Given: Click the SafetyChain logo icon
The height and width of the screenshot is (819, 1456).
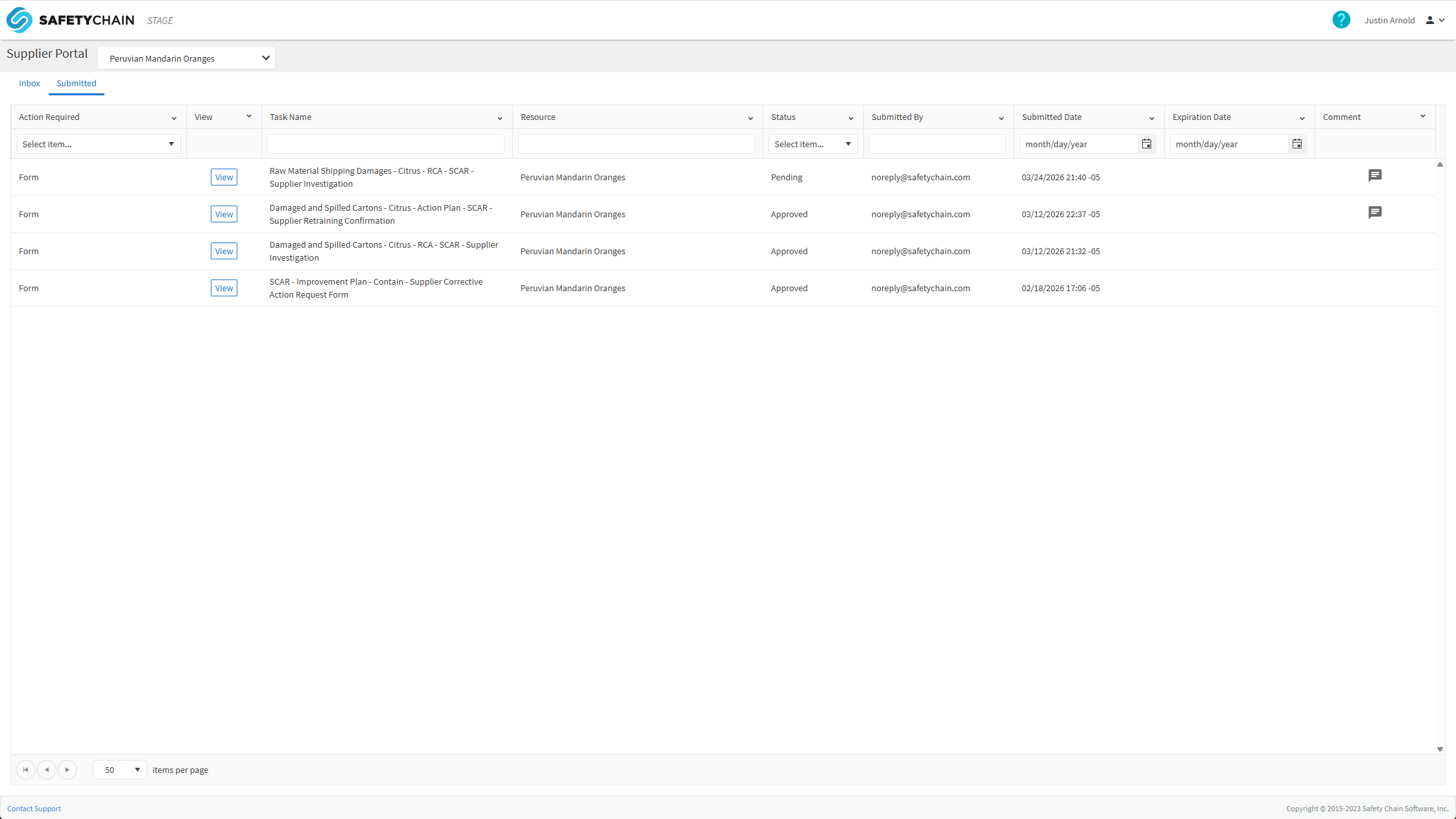Looking at the screenshot, I should [x=19, y=20].
